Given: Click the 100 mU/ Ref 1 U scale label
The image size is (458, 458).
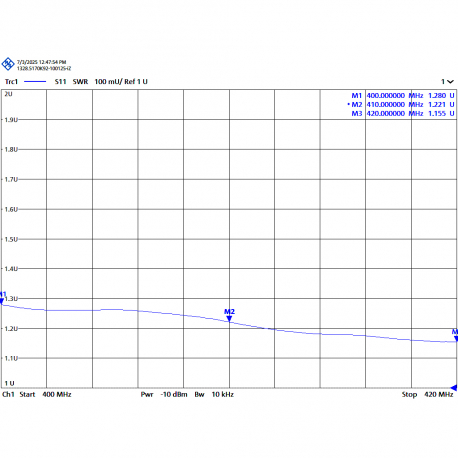Looking at the screenshot, I should click(x=121, y=82).
